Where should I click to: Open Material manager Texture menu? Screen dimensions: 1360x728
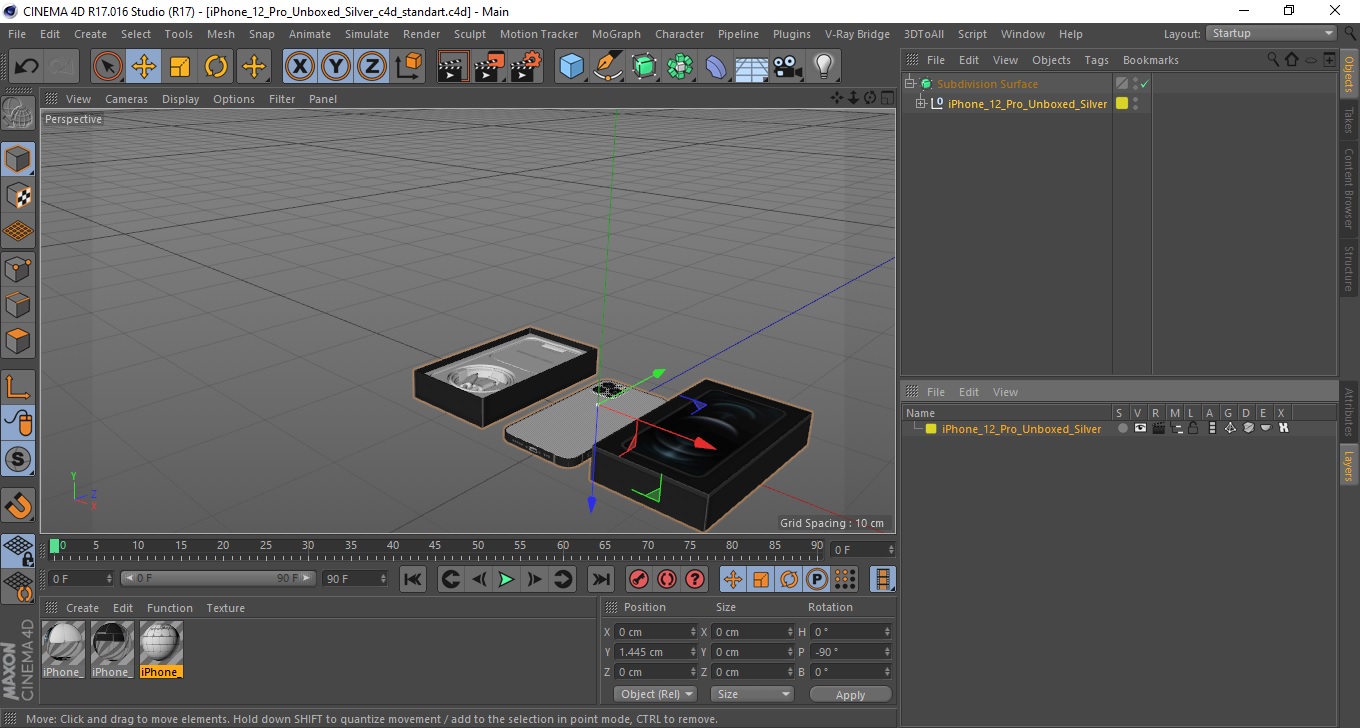pyautogui.click(x=225, y=608)
